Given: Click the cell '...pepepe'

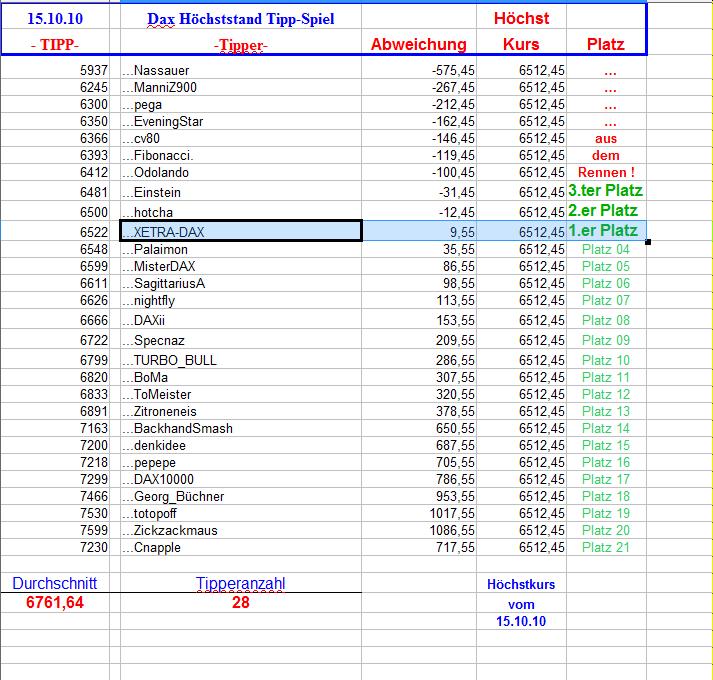Looking at the screenshot, I should (x=241, y=462).
